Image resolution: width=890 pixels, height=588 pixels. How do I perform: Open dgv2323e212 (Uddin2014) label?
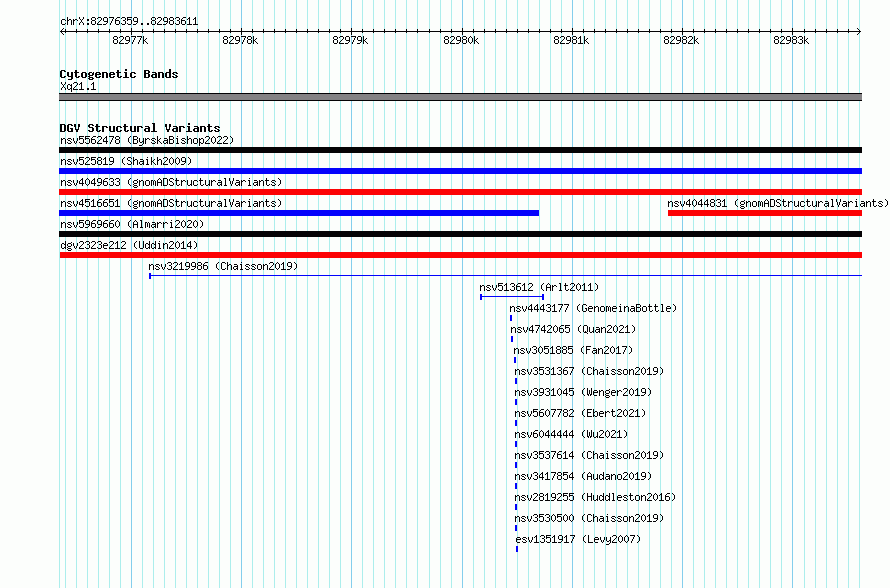point(129,245)
